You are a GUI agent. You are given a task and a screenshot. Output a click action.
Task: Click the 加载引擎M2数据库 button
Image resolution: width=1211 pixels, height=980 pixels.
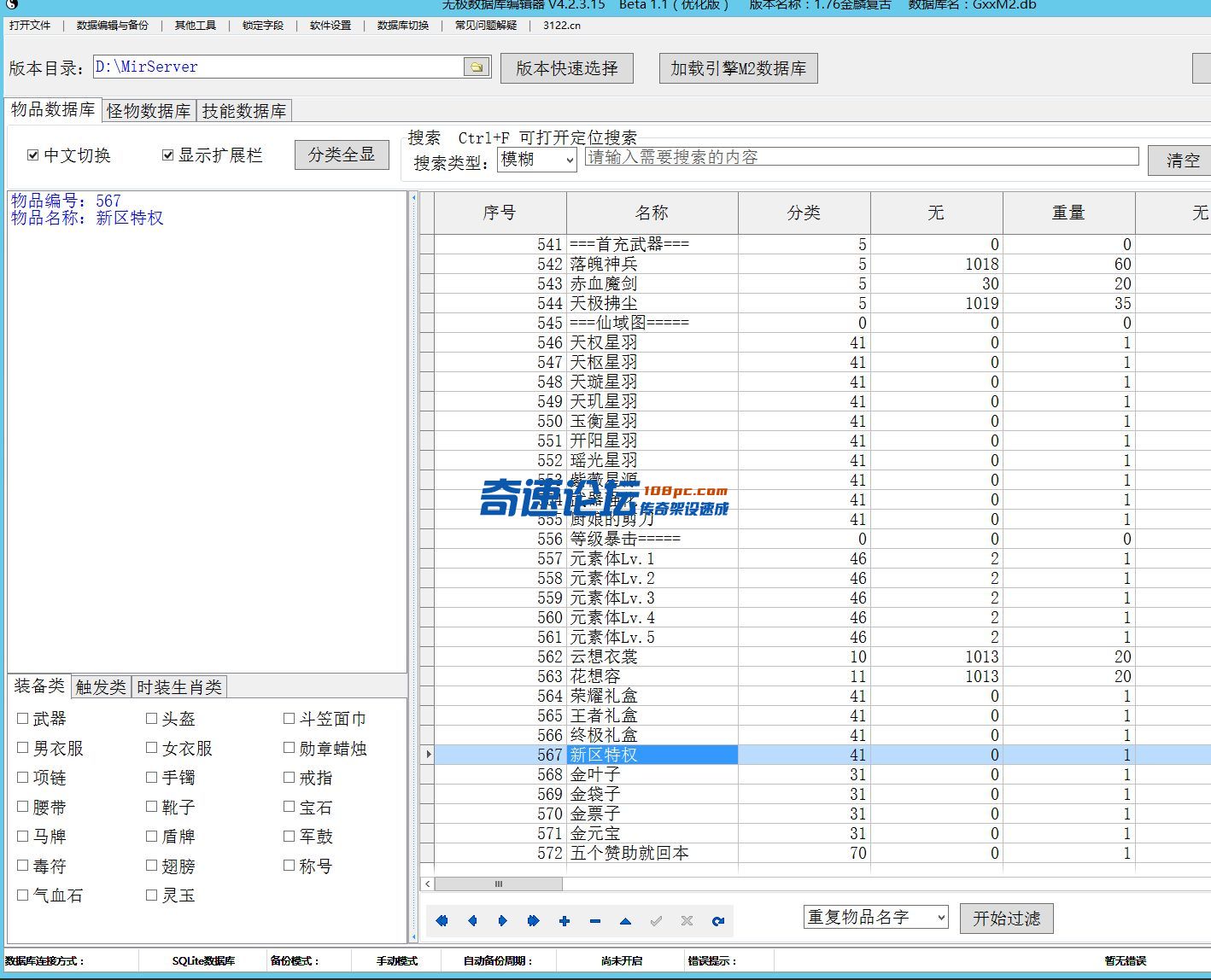click(x=739, y=68)
